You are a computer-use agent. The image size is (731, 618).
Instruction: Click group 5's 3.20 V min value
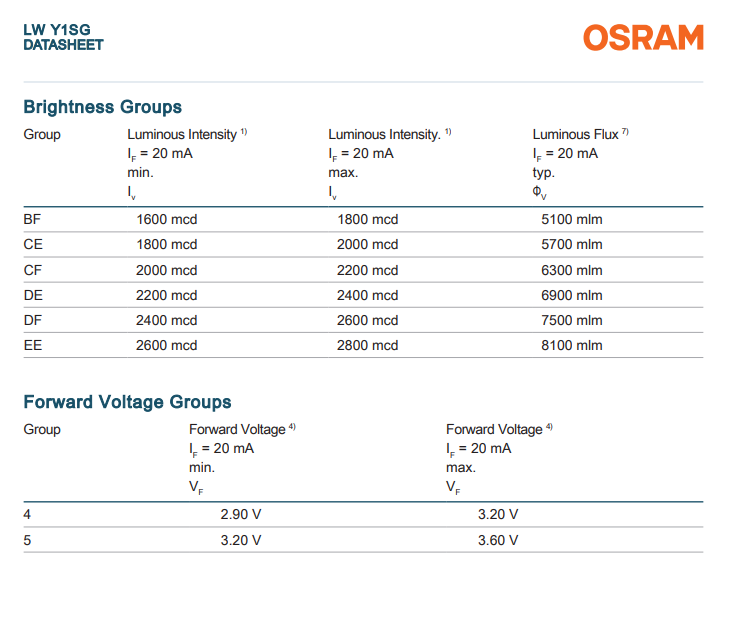pyautogui.click(x=241, y=541)
